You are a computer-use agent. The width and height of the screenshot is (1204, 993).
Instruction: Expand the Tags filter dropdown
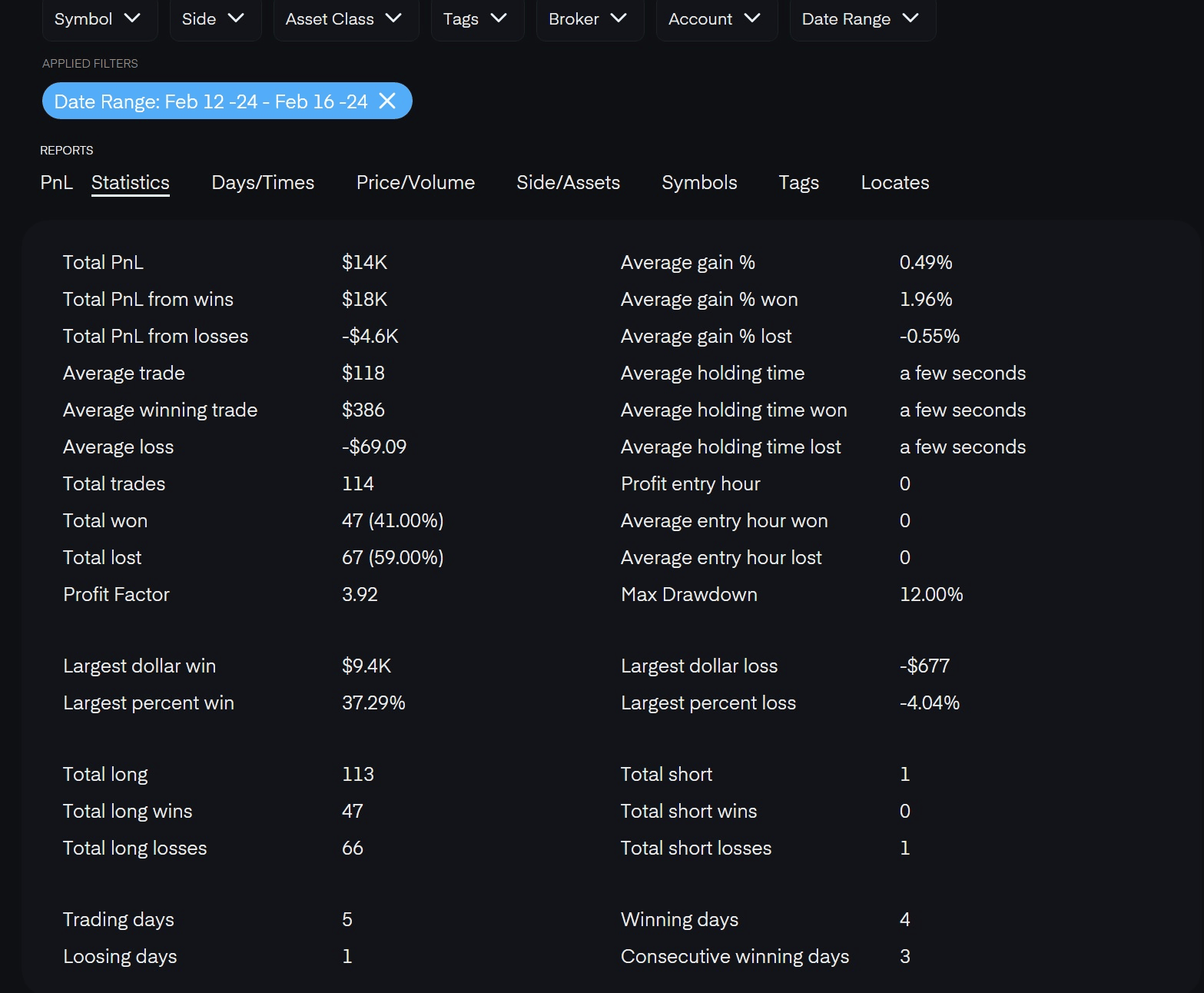(x=476, y=19)
